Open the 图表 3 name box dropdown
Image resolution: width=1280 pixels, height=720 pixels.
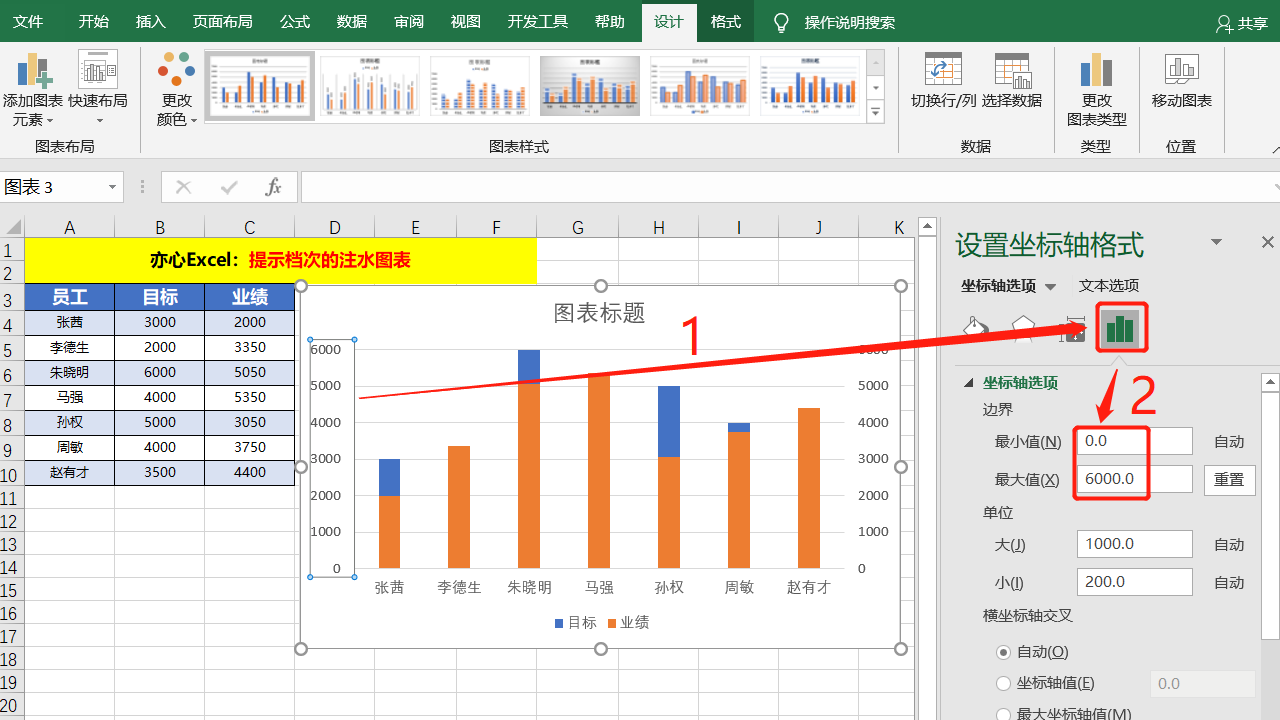tap(112, 187)
